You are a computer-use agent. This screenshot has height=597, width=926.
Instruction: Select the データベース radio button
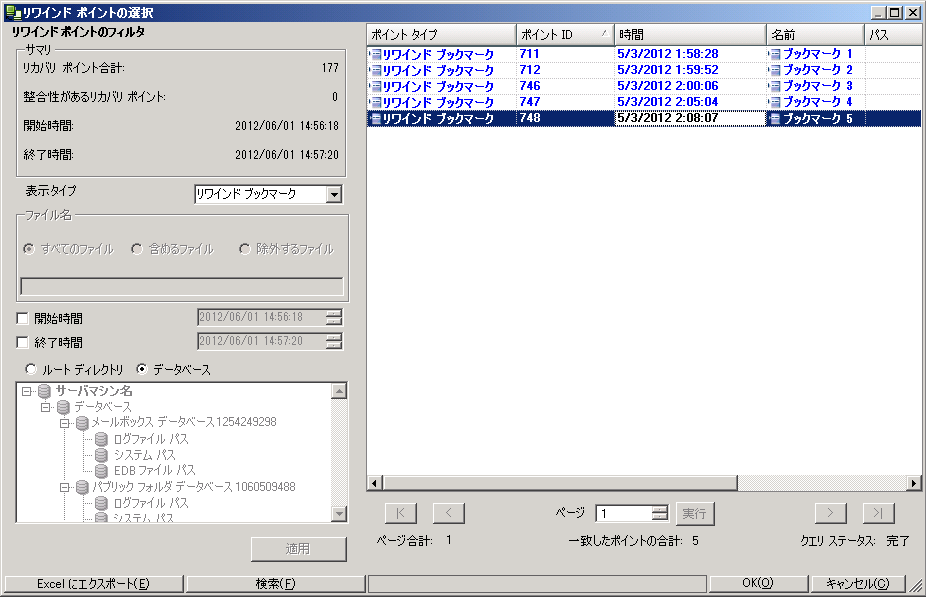pos(142,369)
